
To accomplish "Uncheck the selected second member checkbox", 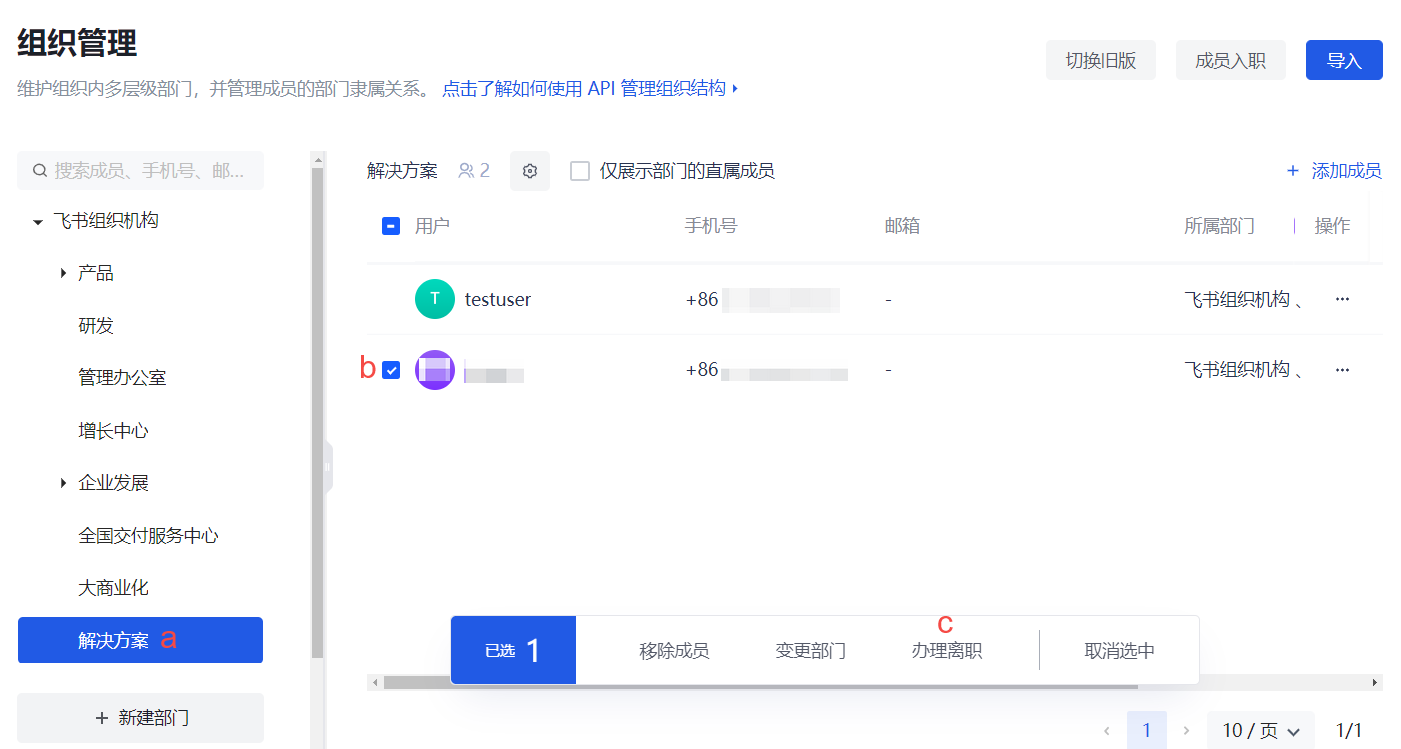I will tap(391, 370).
